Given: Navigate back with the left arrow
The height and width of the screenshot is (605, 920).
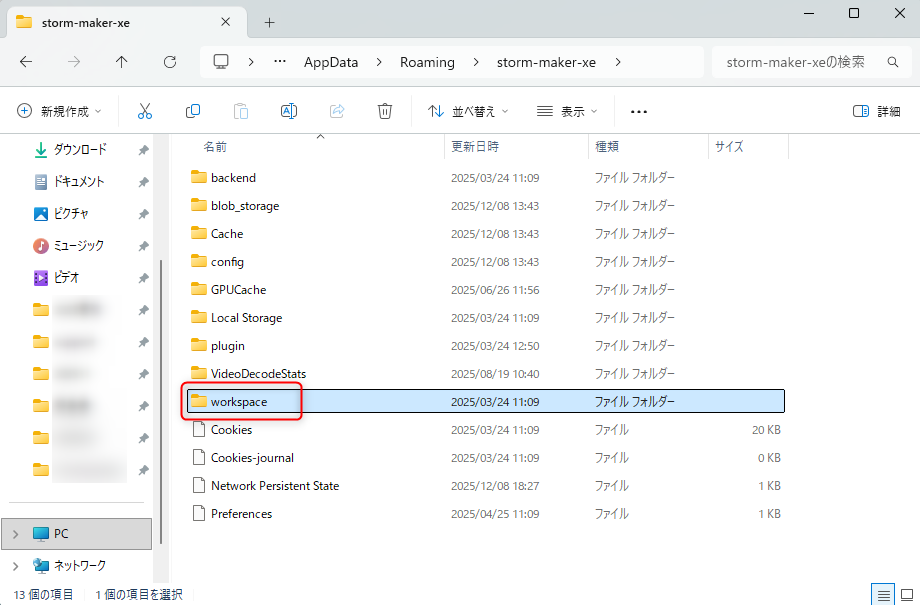Looking at the screenshot, I should pyautogui.click(x=26, y=62).
